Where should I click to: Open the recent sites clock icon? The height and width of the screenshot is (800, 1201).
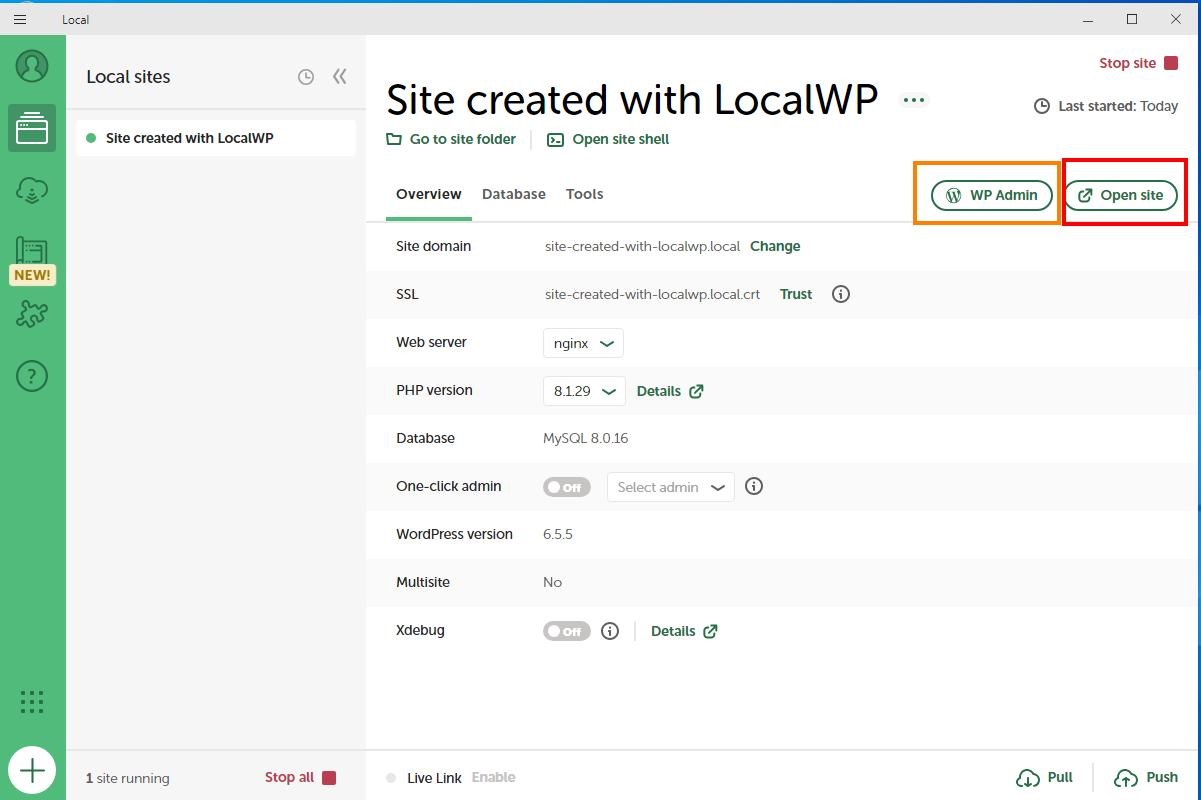pos(306,77)
